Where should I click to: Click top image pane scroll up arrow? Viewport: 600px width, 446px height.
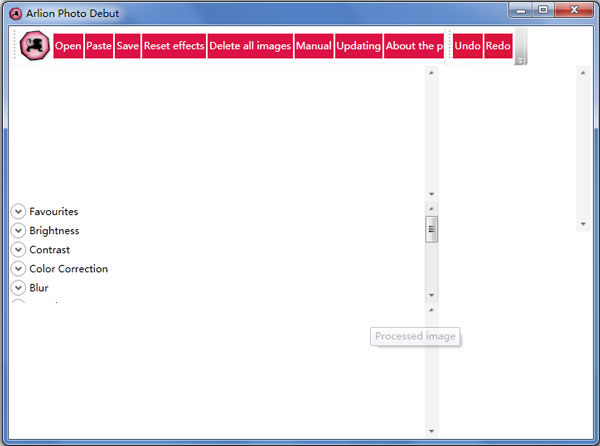[432, 72]
